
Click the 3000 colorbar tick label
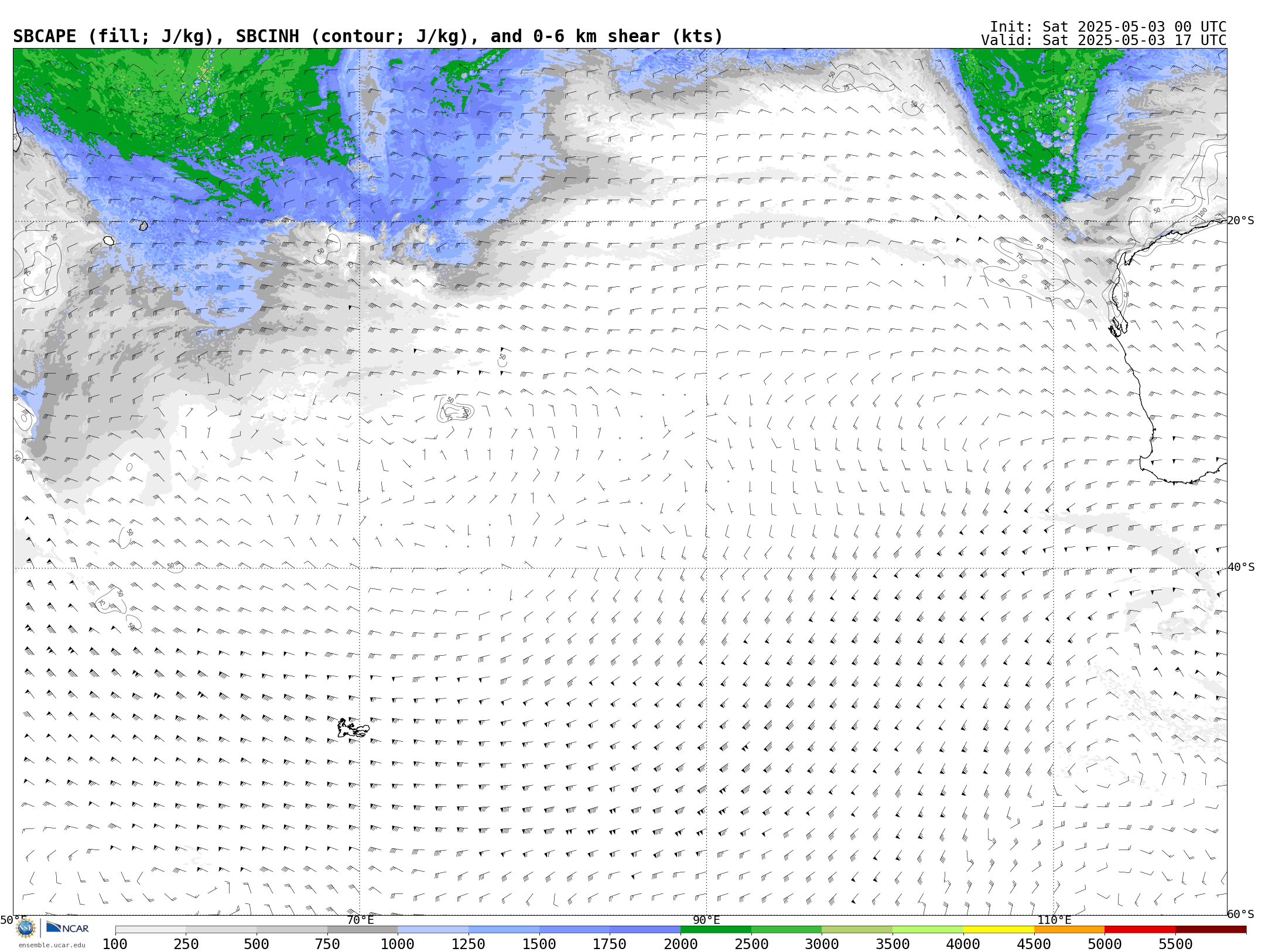[x=822, y=944]
